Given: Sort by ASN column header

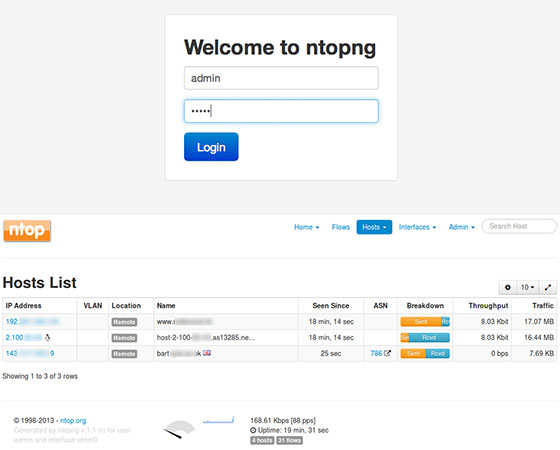Looking at the screenshot, I should coord(380,305).
